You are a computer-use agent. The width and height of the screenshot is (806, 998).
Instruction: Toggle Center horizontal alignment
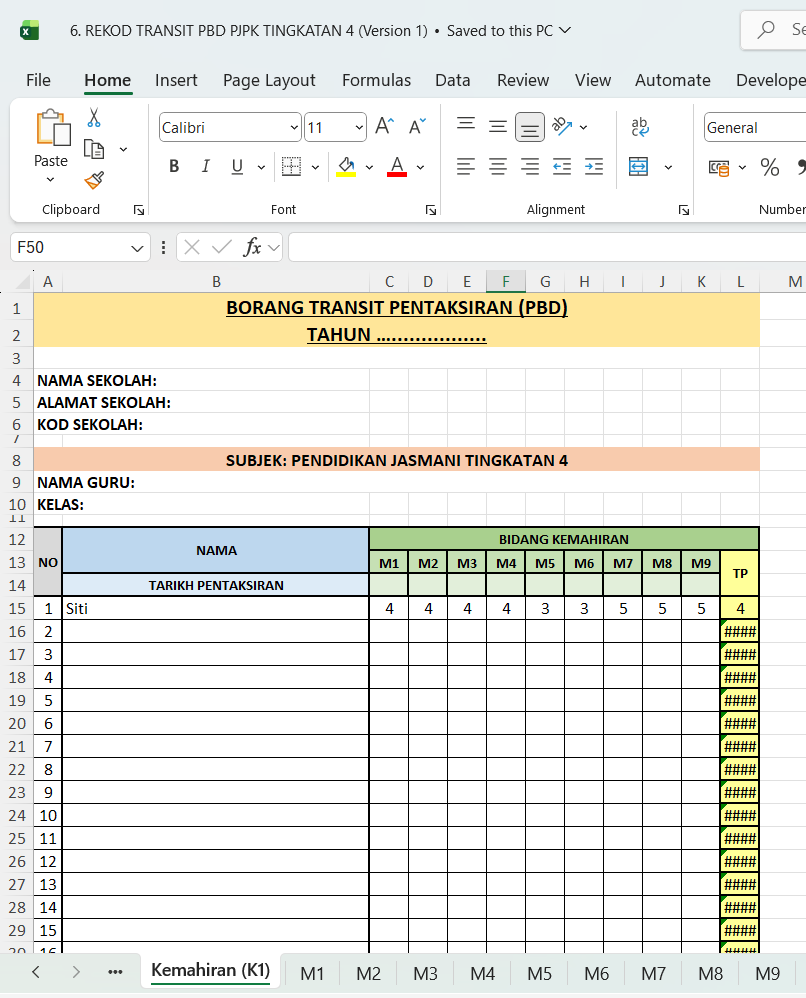point(498,167)
